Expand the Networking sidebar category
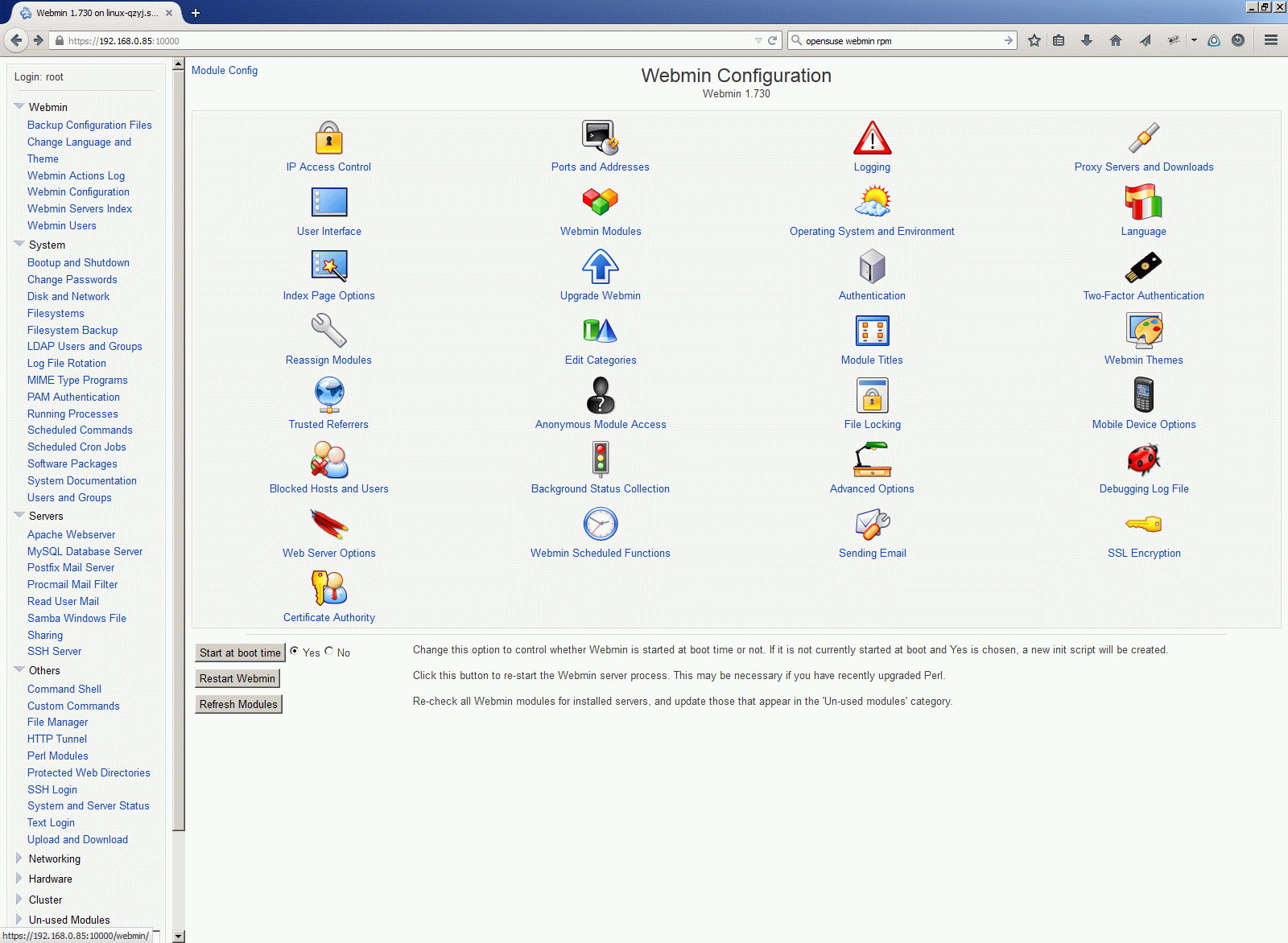 (19, 859)
